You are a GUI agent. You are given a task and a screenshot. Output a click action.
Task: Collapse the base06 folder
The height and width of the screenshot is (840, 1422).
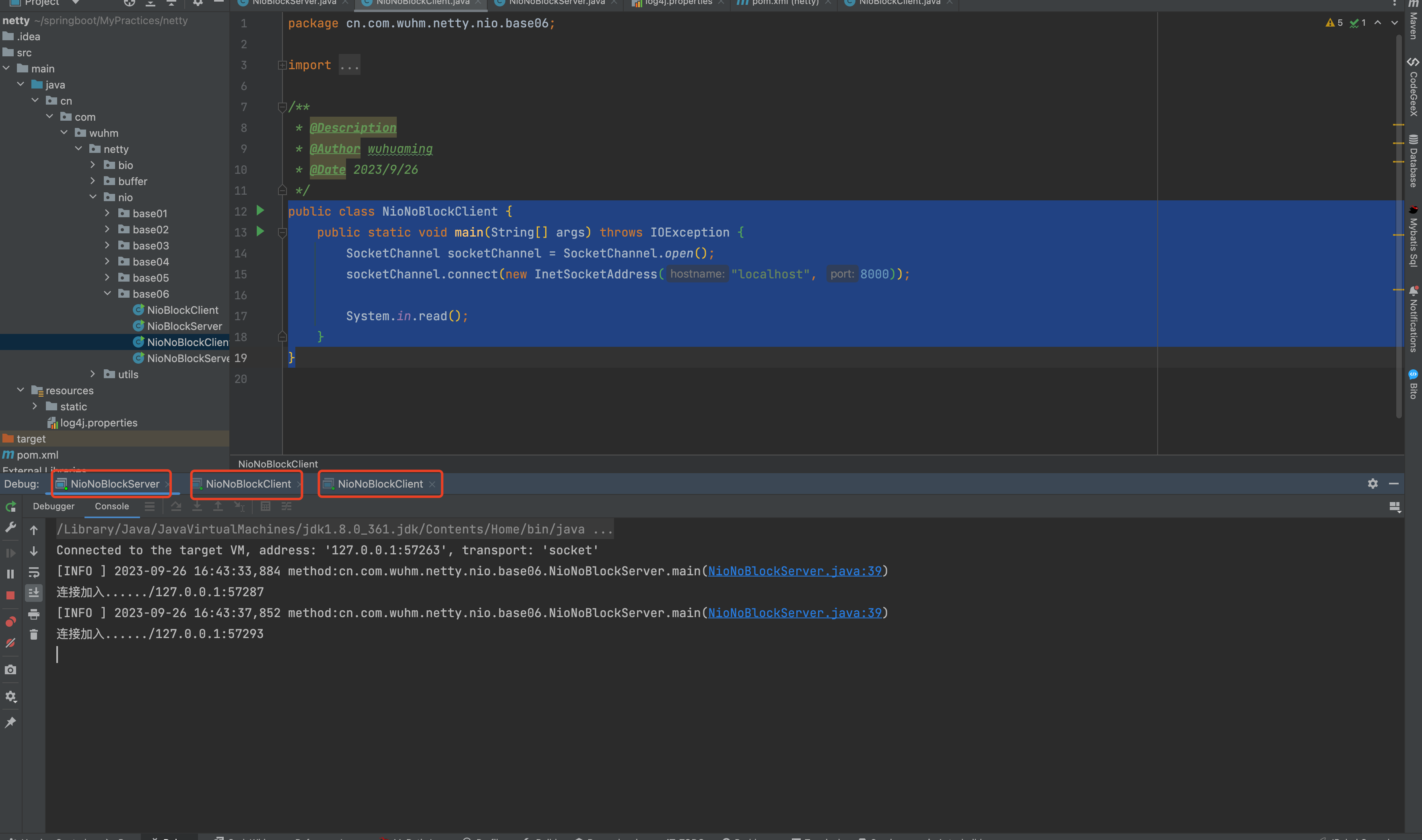coord(107,294)
